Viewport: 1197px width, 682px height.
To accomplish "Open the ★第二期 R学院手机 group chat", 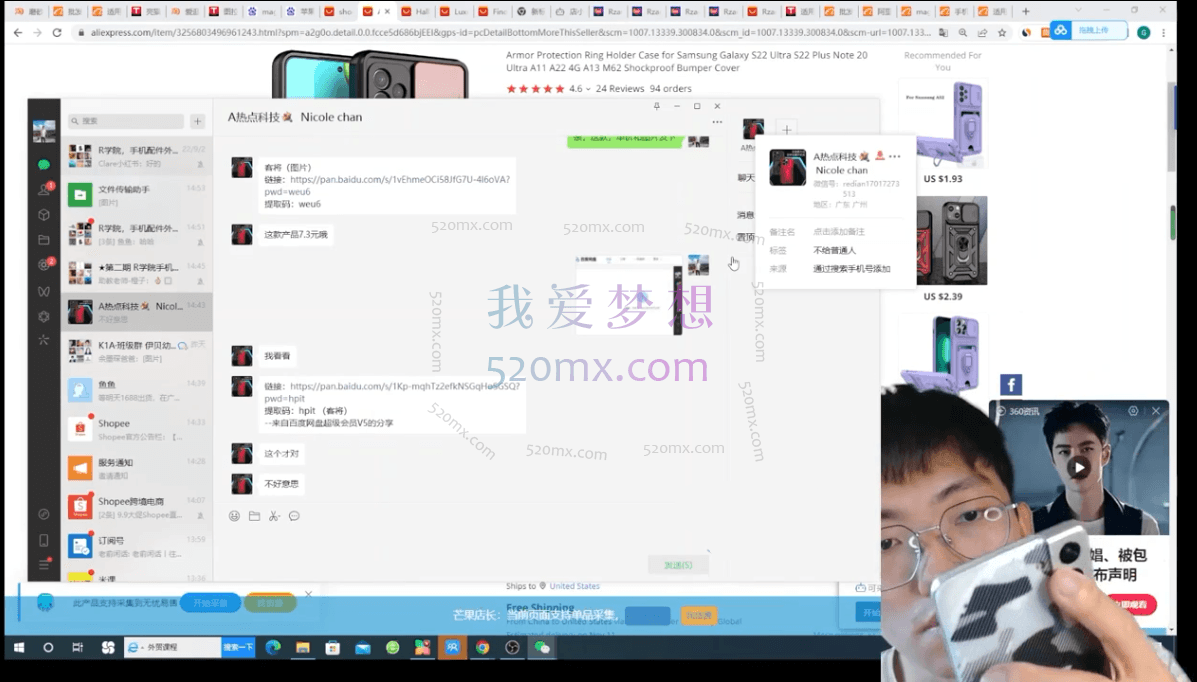I will click(x=137, y=273).
